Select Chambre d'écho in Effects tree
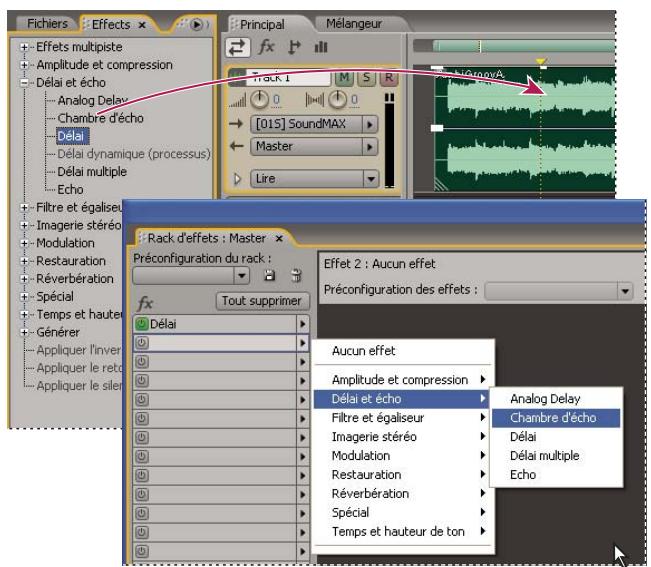This screenshot has width=651, height=567. tap(100, 118)
